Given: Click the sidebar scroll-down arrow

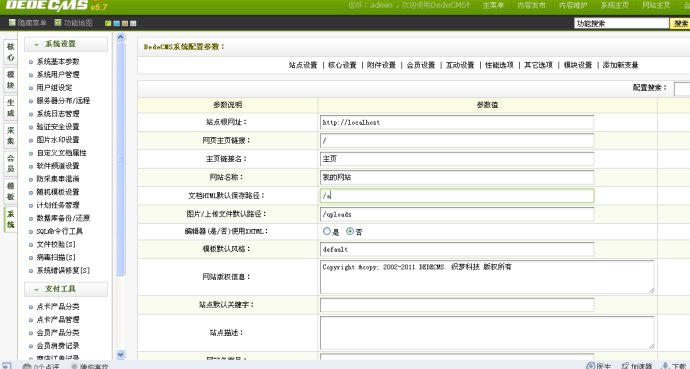Looking at the screenshot, I should pyautogui.click(x=121, y=354).
